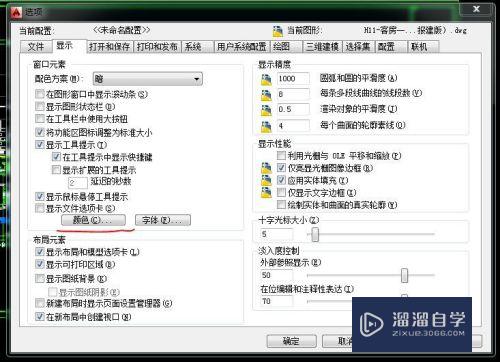Click the 颜色(C)... button

tap(93, 220)
